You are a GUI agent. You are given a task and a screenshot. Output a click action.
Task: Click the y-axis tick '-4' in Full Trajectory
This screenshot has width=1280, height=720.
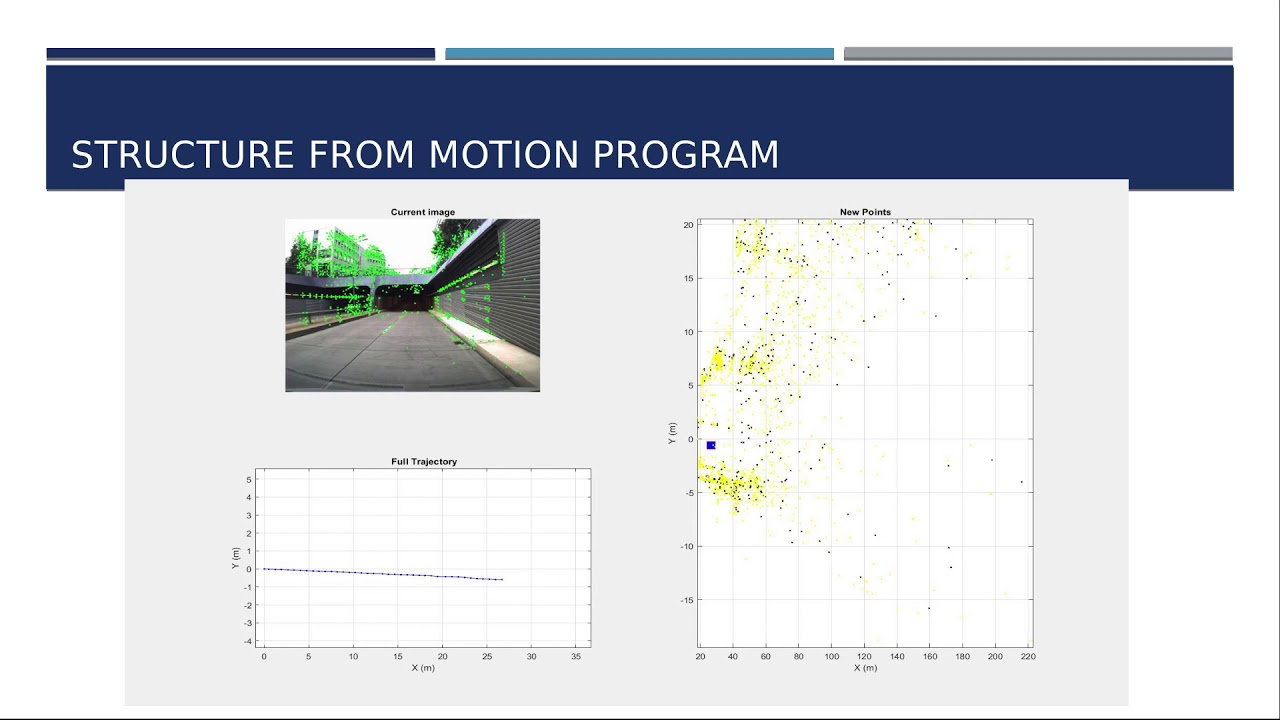[x=248, y=641]
